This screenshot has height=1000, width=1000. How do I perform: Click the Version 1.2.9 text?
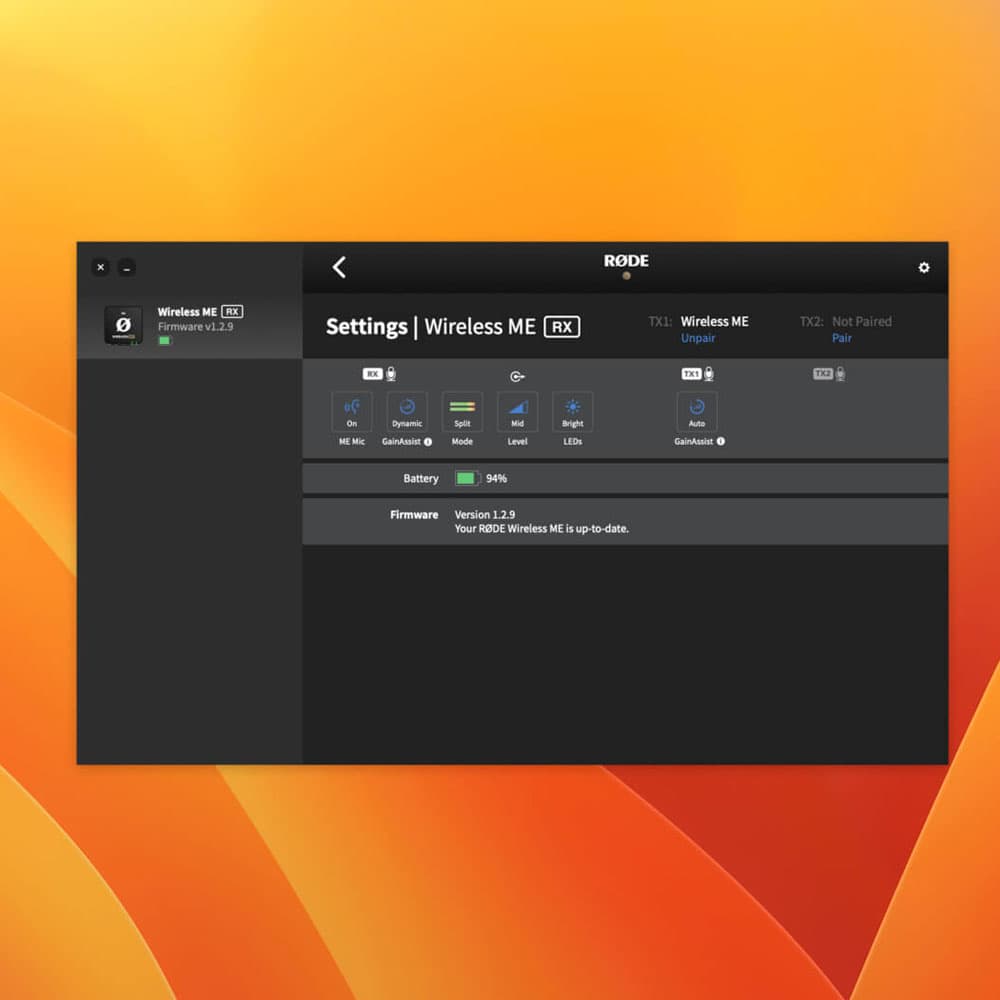485,515
